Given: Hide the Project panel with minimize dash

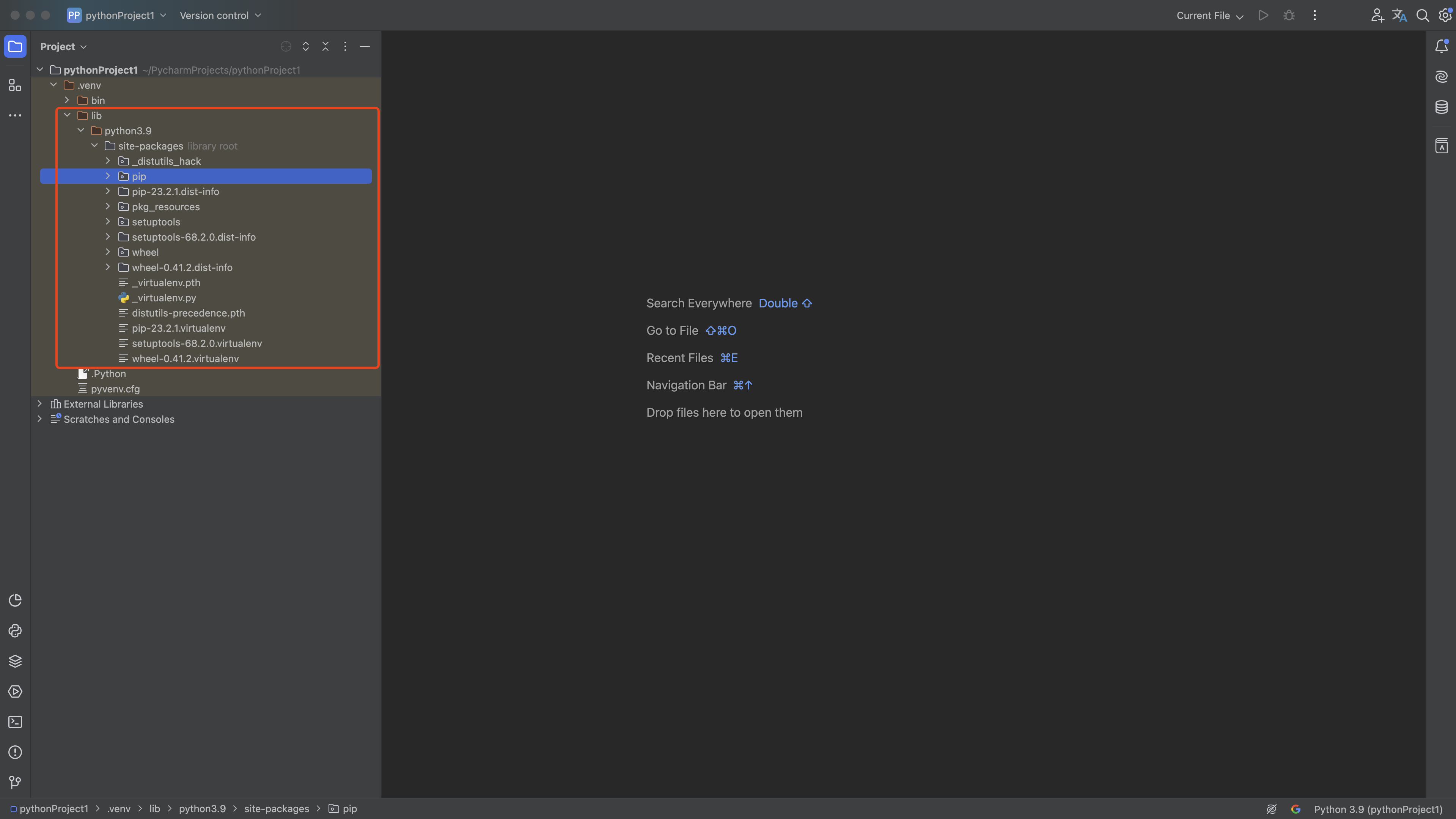Looking at the screenshot, I should point(365,46).
